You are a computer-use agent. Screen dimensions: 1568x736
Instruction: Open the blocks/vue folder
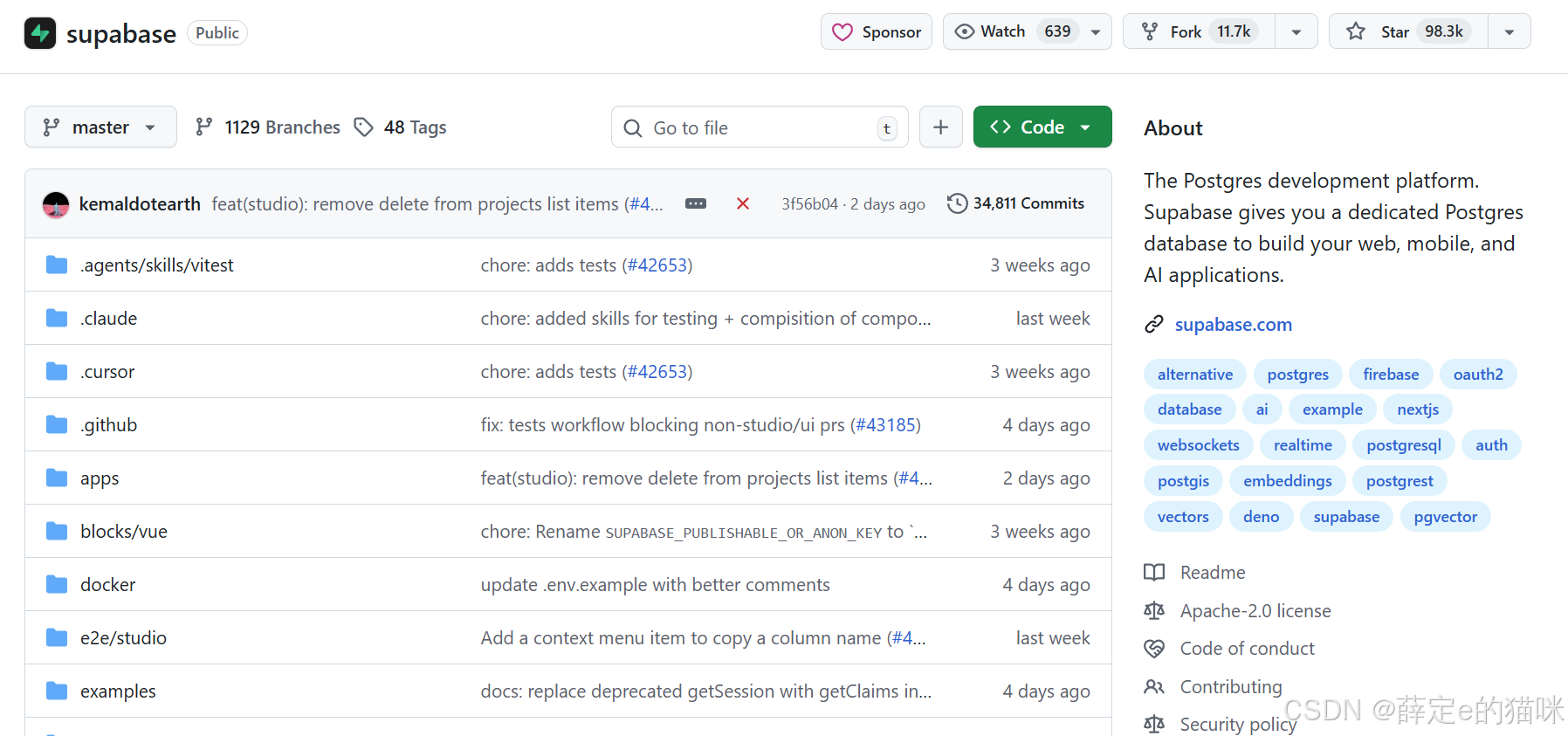point(124,532)
